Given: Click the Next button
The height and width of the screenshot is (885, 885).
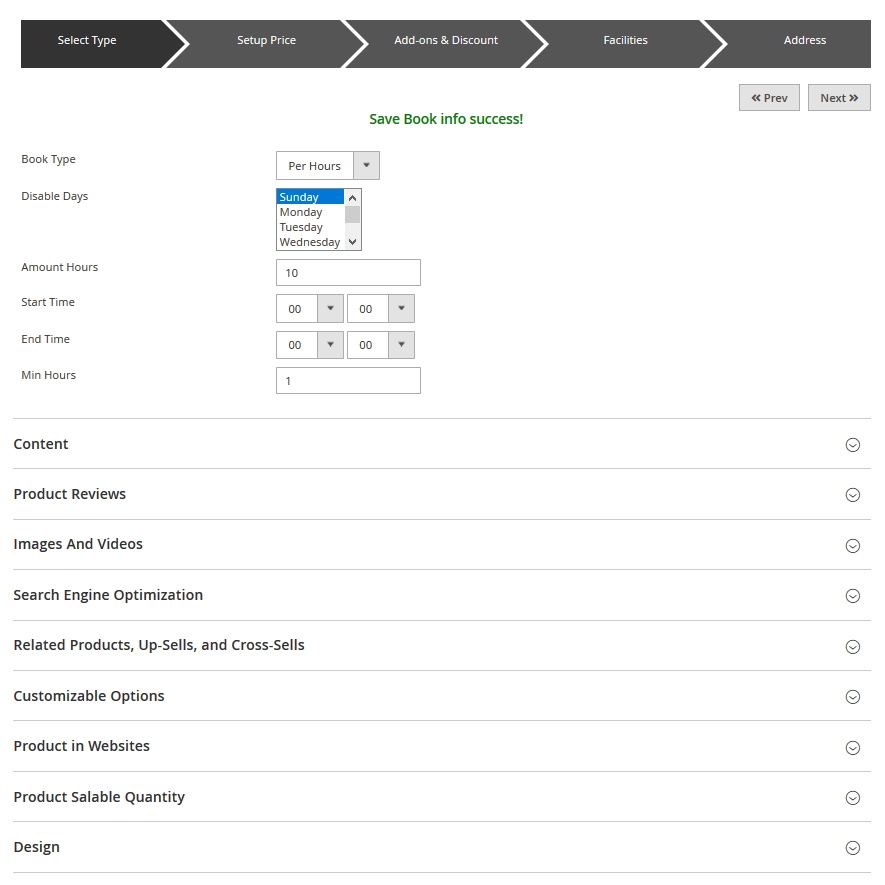Looking at the screenshot, I should pyautogui.click(x=839, y=98).
